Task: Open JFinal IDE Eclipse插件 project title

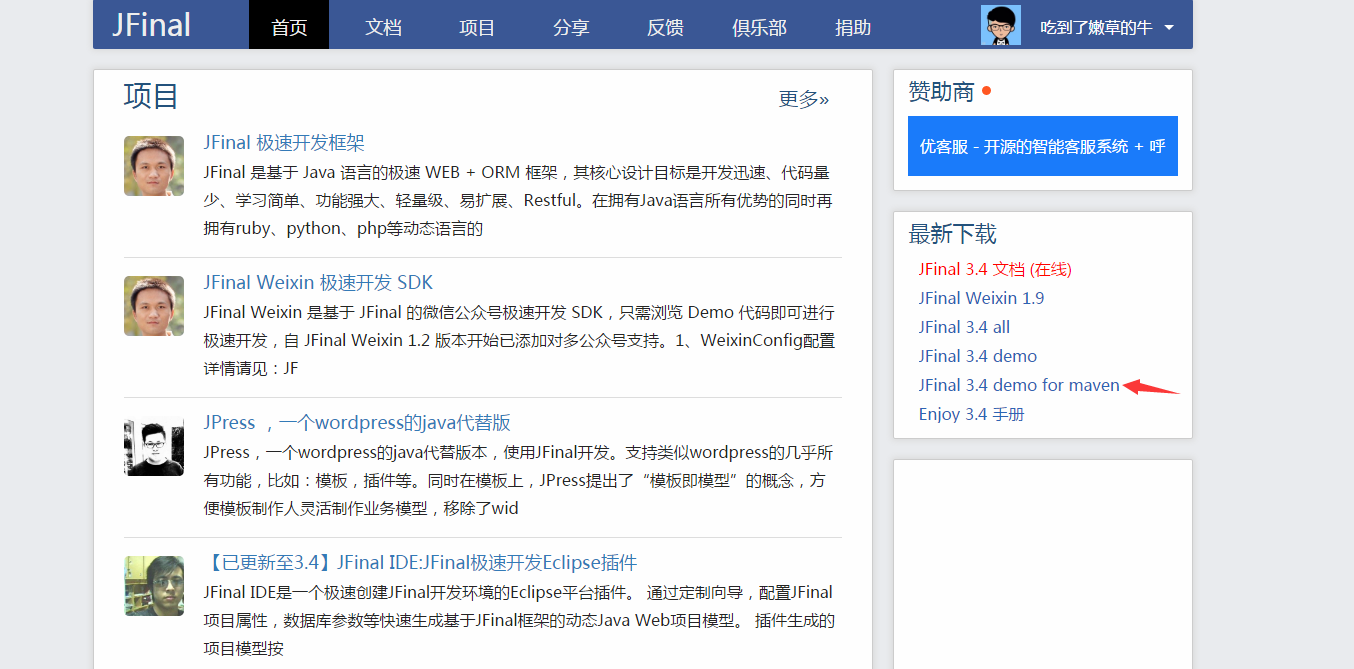Action: 420,563
